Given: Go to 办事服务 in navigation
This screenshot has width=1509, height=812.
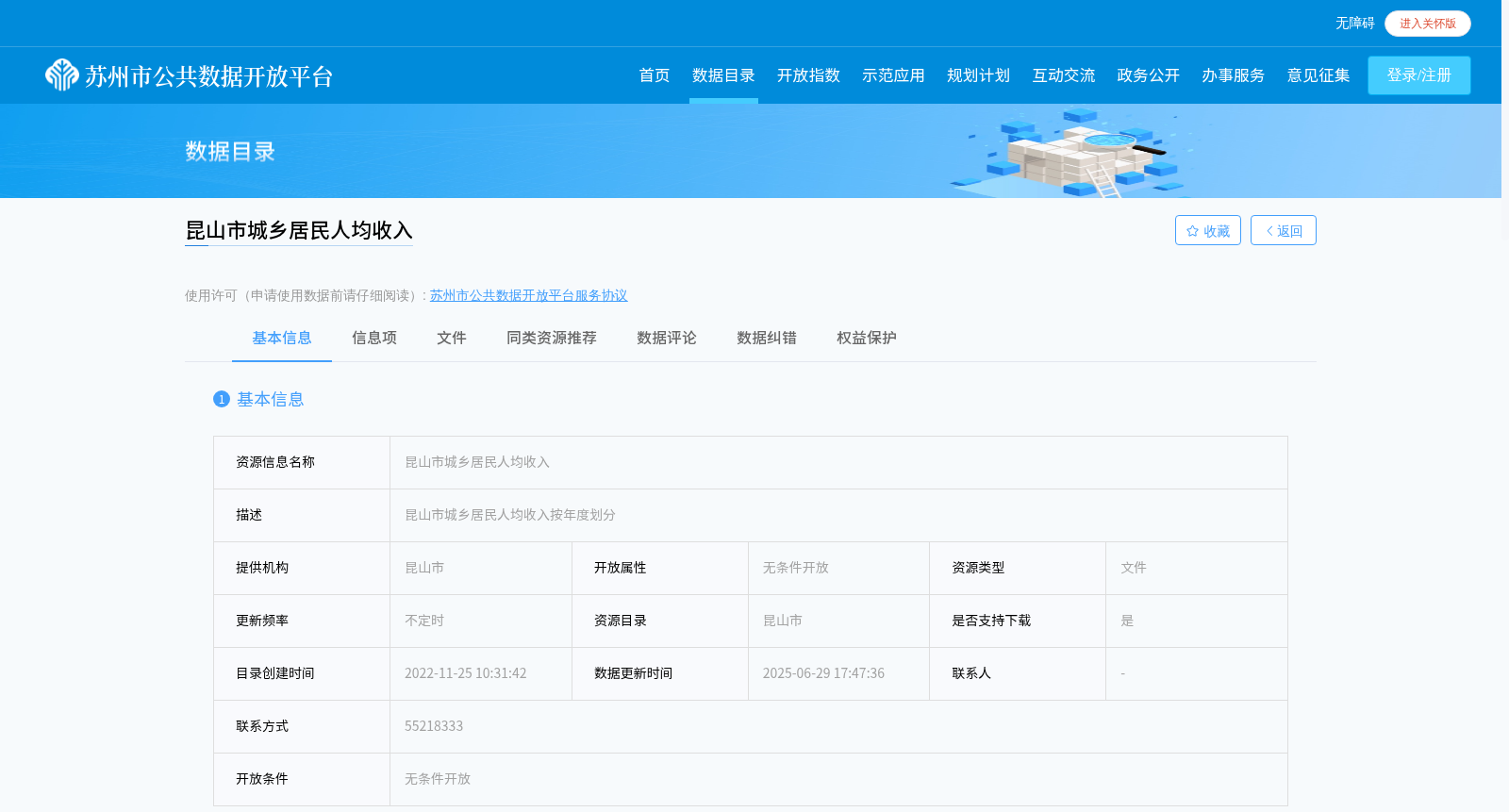Looking at the screenshot, I should point(1234,75).
